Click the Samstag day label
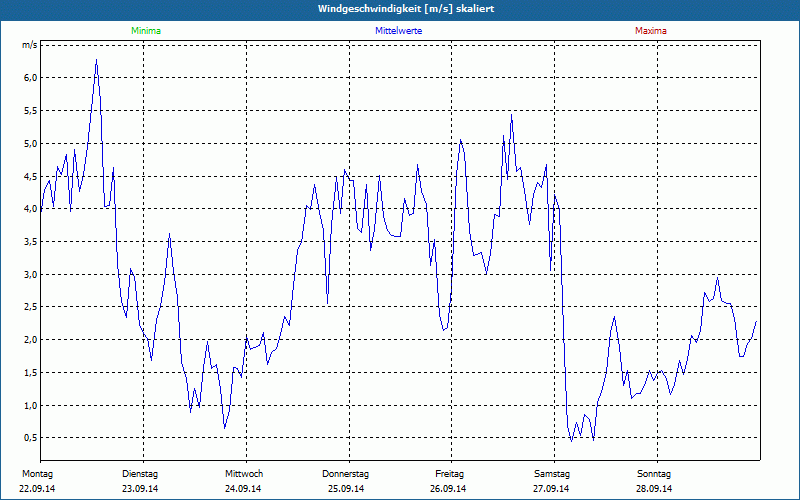The height and width of the screenshot is (500, 800). click(552, 474)
